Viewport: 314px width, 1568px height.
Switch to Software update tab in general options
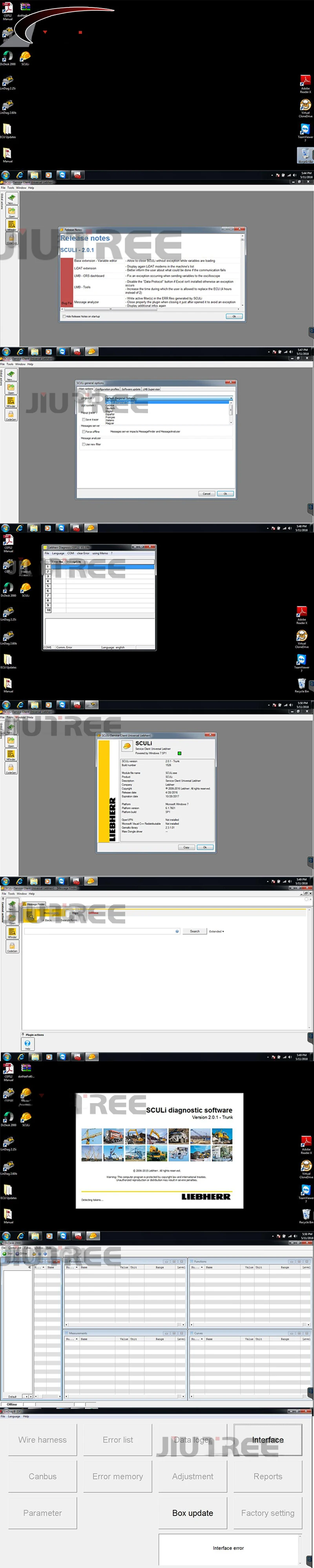tap(131, 389)
